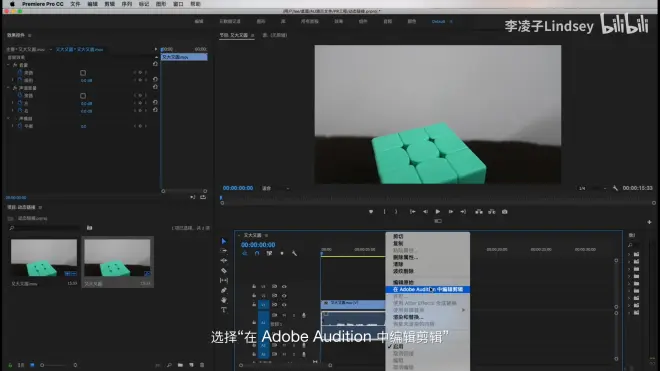Expand the 级别 parameter

(x=12, y=80)
